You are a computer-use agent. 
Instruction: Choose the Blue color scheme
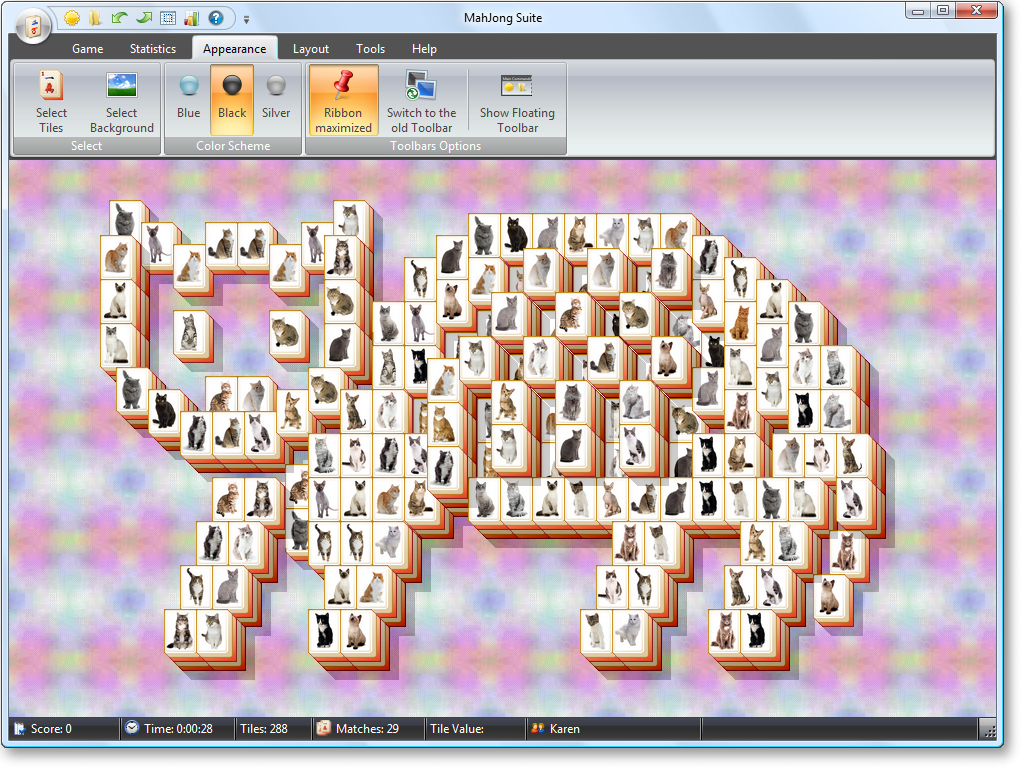coord(189,101)
